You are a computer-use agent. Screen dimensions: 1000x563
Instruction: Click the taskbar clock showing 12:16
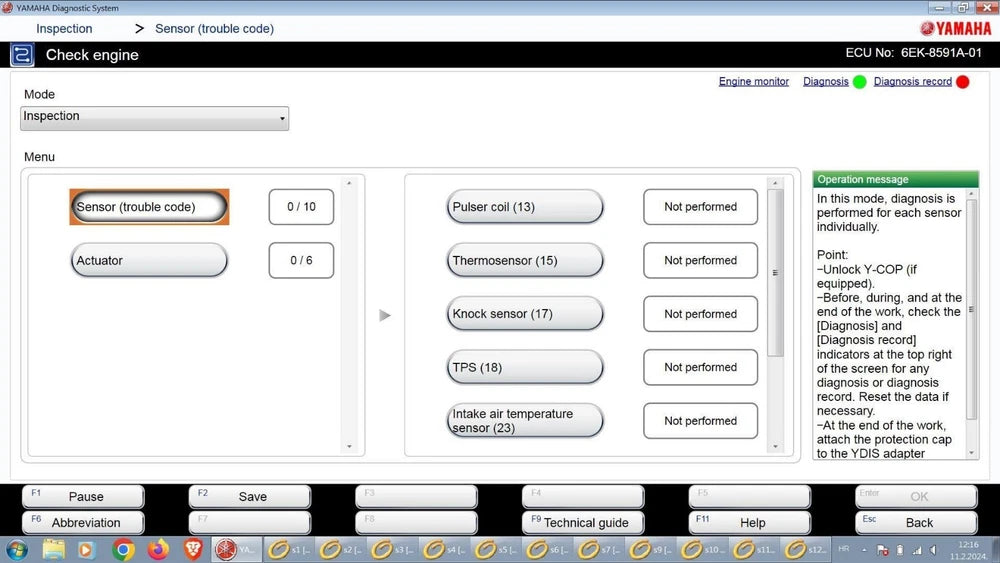pyautogui.click(x=968, y=550)
